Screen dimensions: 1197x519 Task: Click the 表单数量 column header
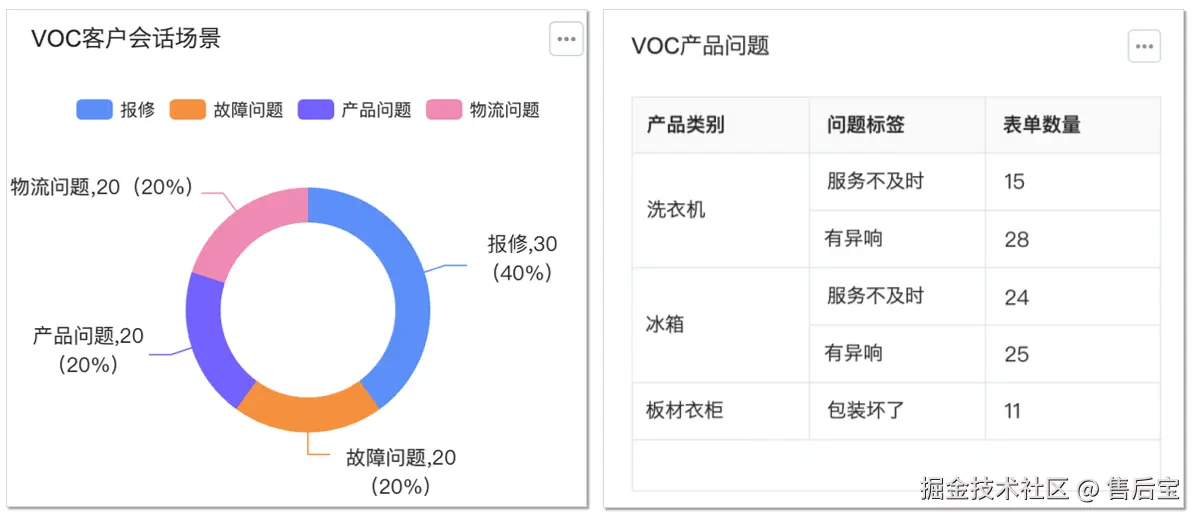coord(1041,125)
